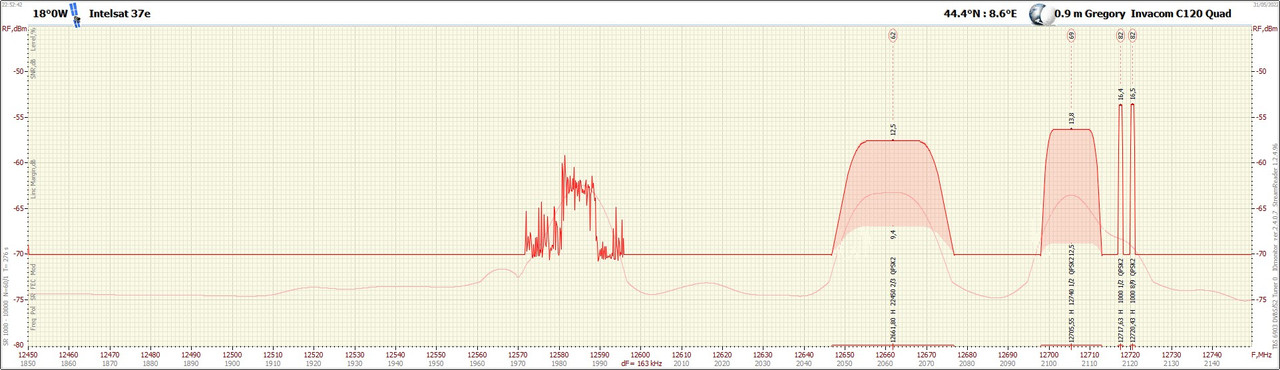This screenshot has height=370, width=1280.
Task: Click the Intelsat 37e satellite name
Action: [x=119, y=14]
